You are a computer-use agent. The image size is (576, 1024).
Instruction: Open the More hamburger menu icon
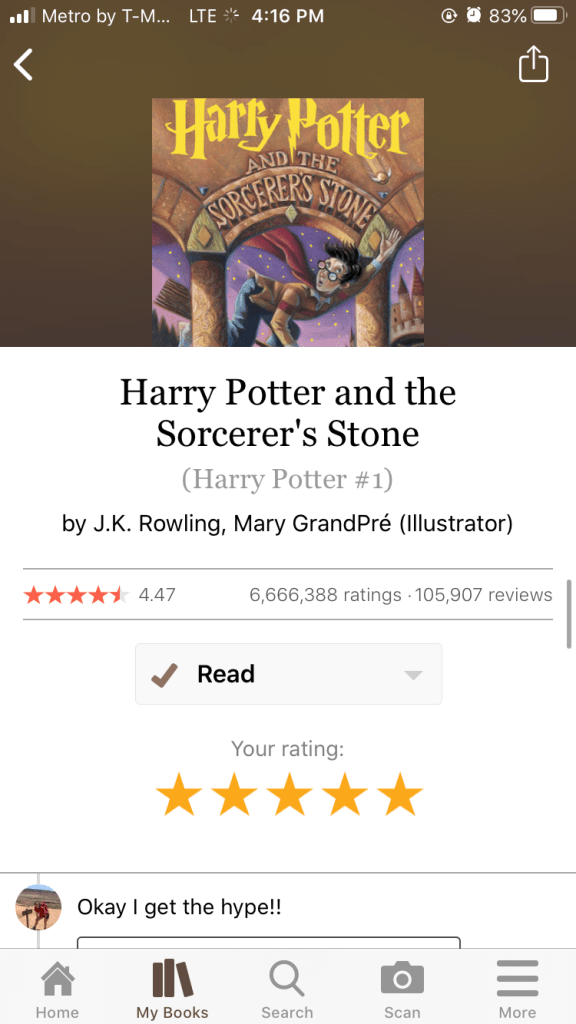(x=517, y=978)
